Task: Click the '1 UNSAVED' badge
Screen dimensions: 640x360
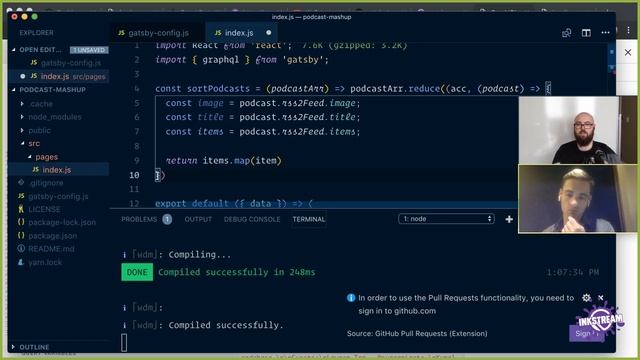Action: 89,50
